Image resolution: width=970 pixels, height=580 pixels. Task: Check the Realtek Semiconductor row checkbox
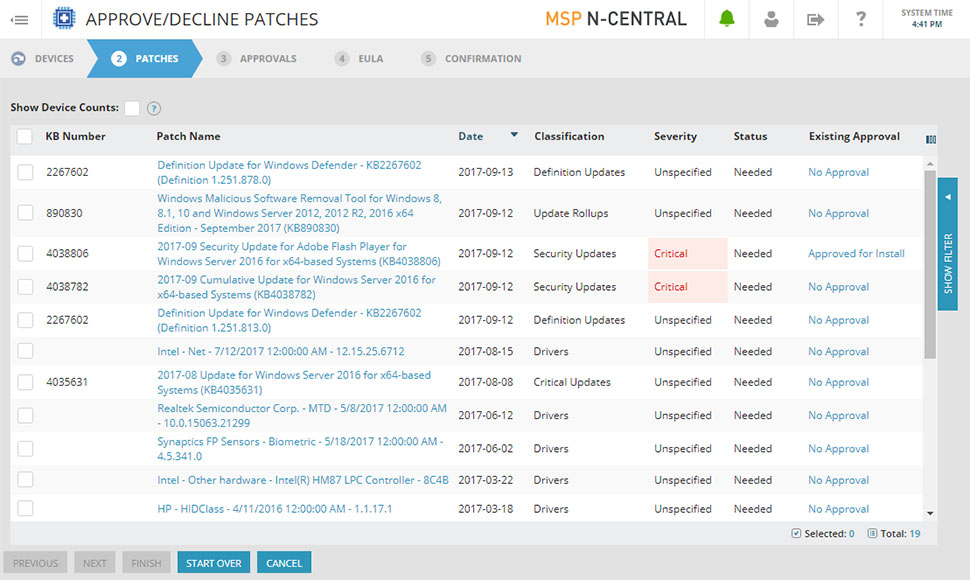(x=25, y=416)
